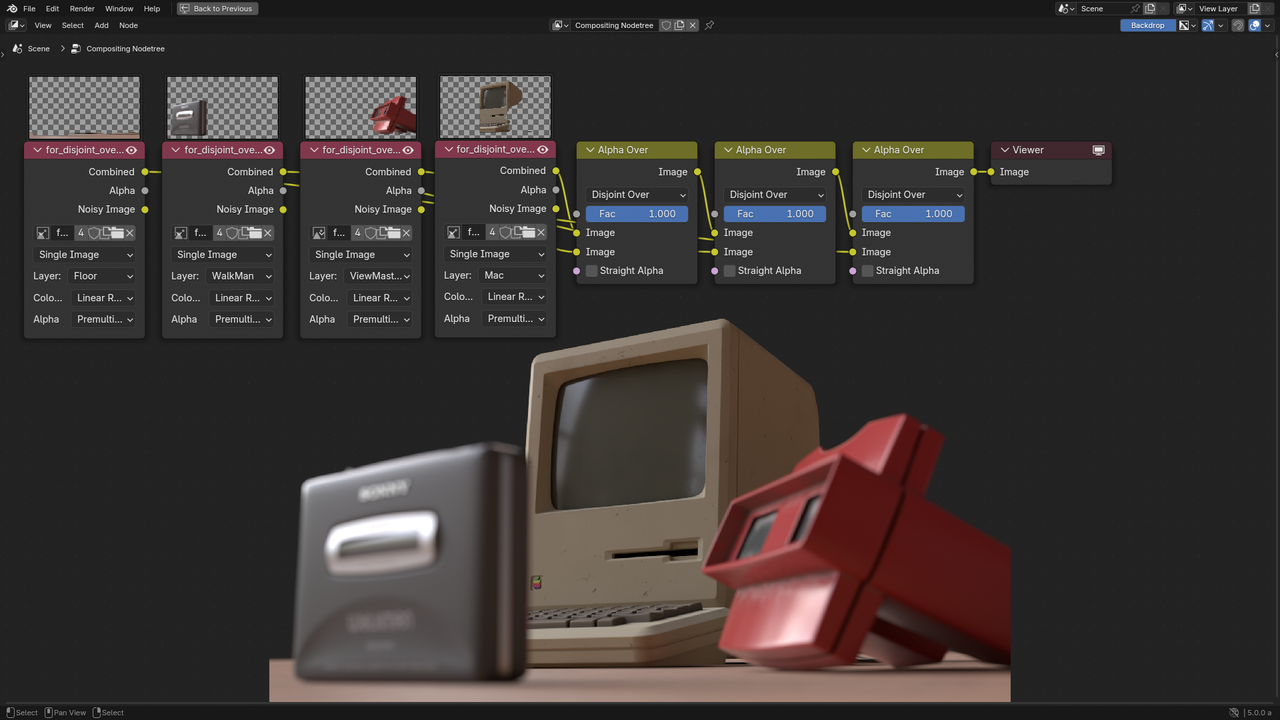Click the Select menu in node editor

(73, 25)
